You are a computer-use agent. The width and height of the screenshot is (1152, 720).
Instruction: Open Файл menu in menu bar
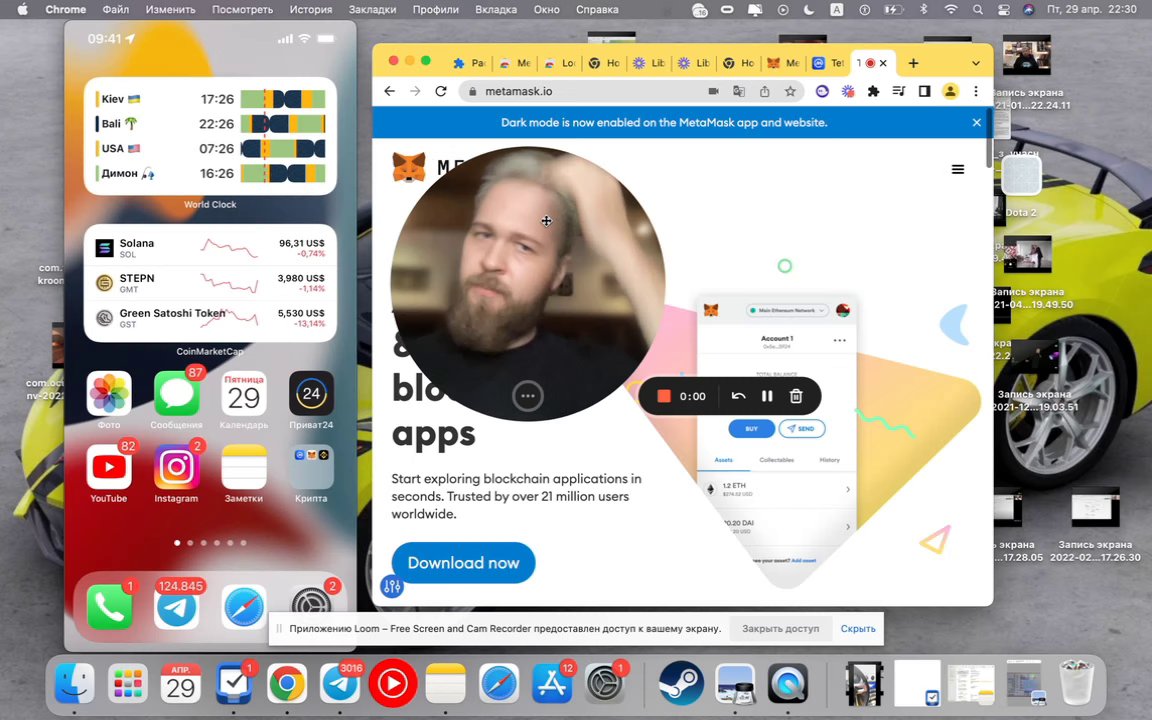[115, 10]
